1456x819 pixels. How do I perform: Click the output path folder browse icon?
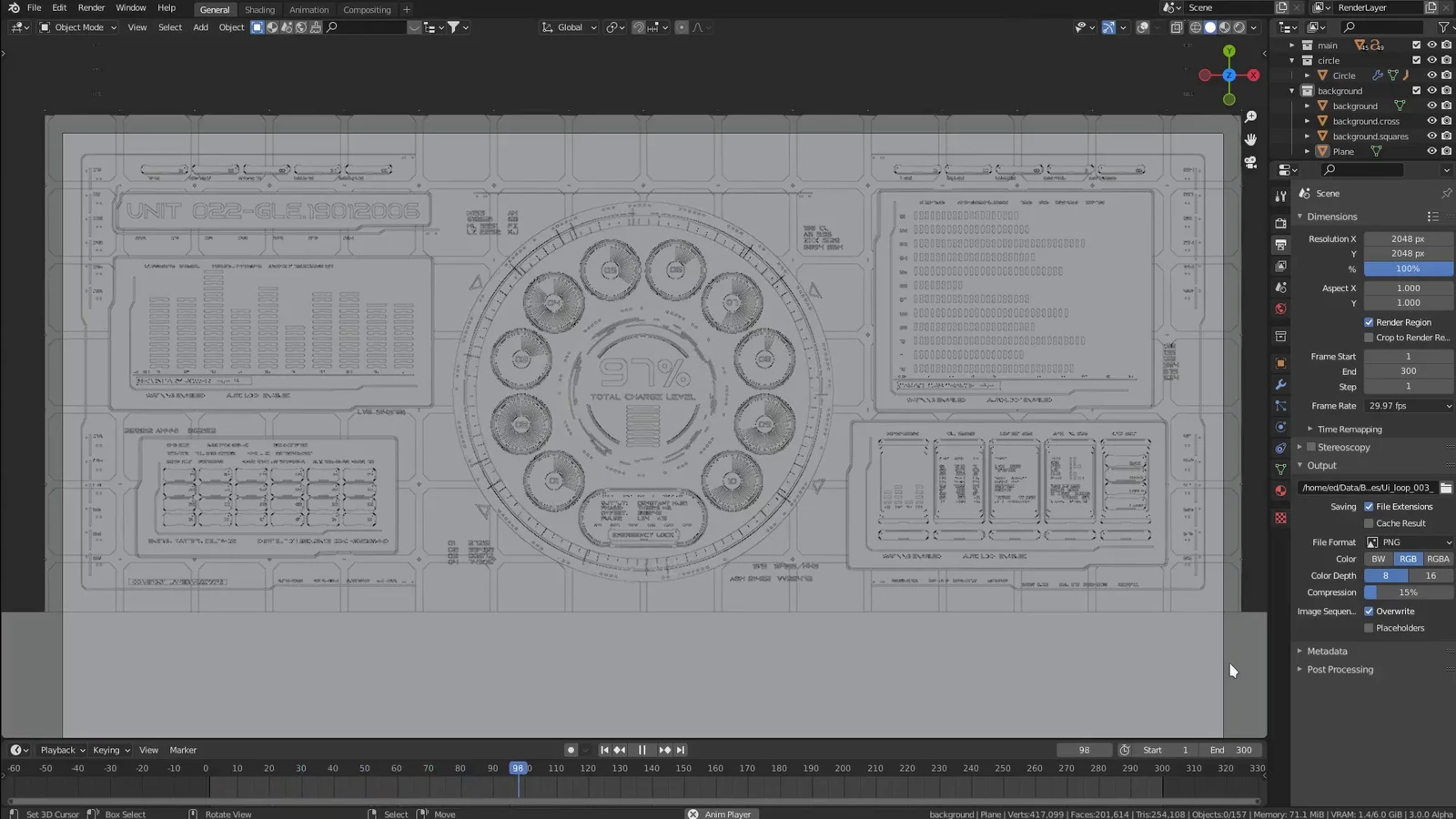point(1445,488)
